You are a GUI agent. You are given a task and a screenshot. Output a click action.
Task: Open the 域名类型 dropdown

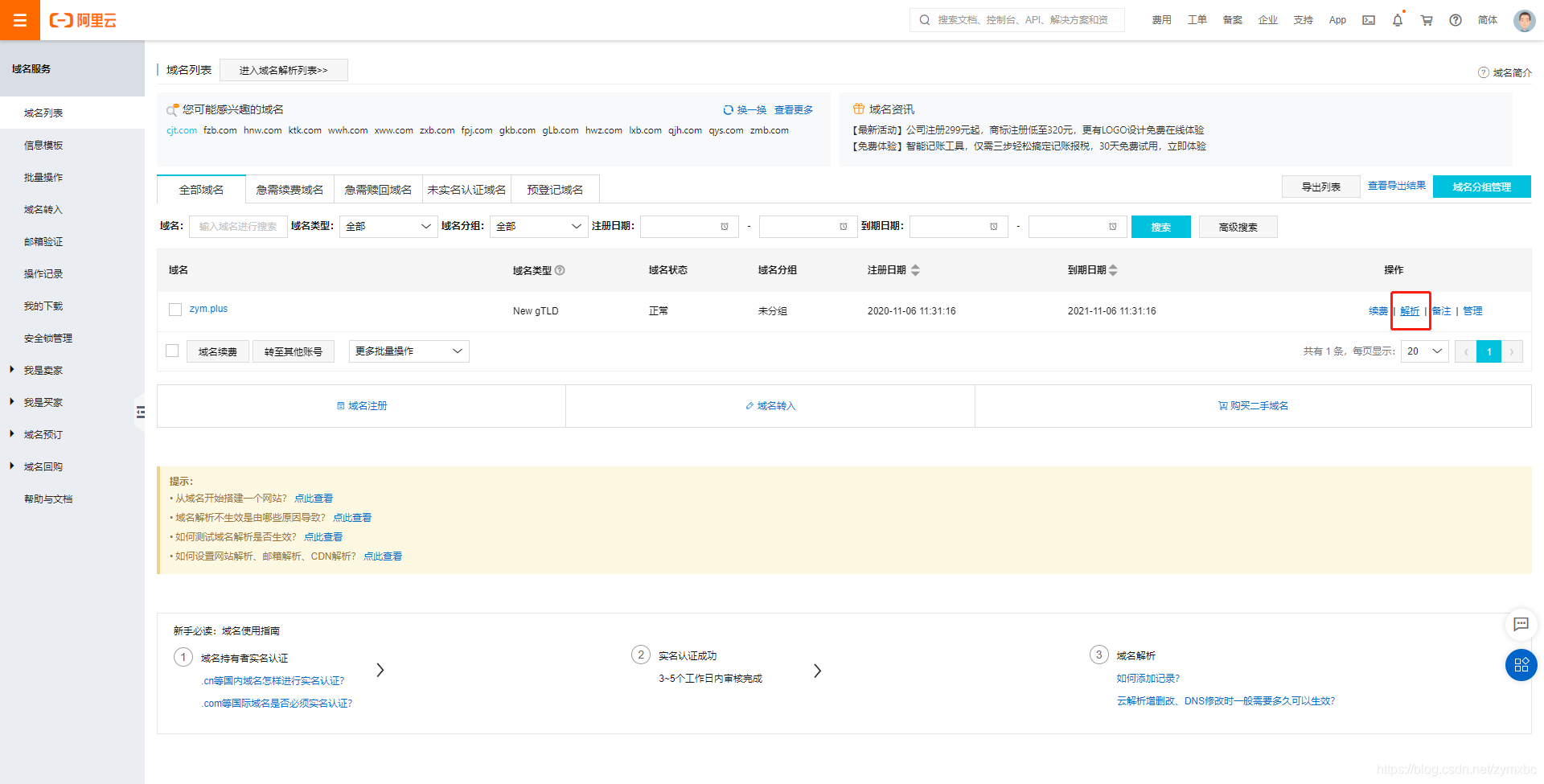pyautogui.click(x=388, y=227)
